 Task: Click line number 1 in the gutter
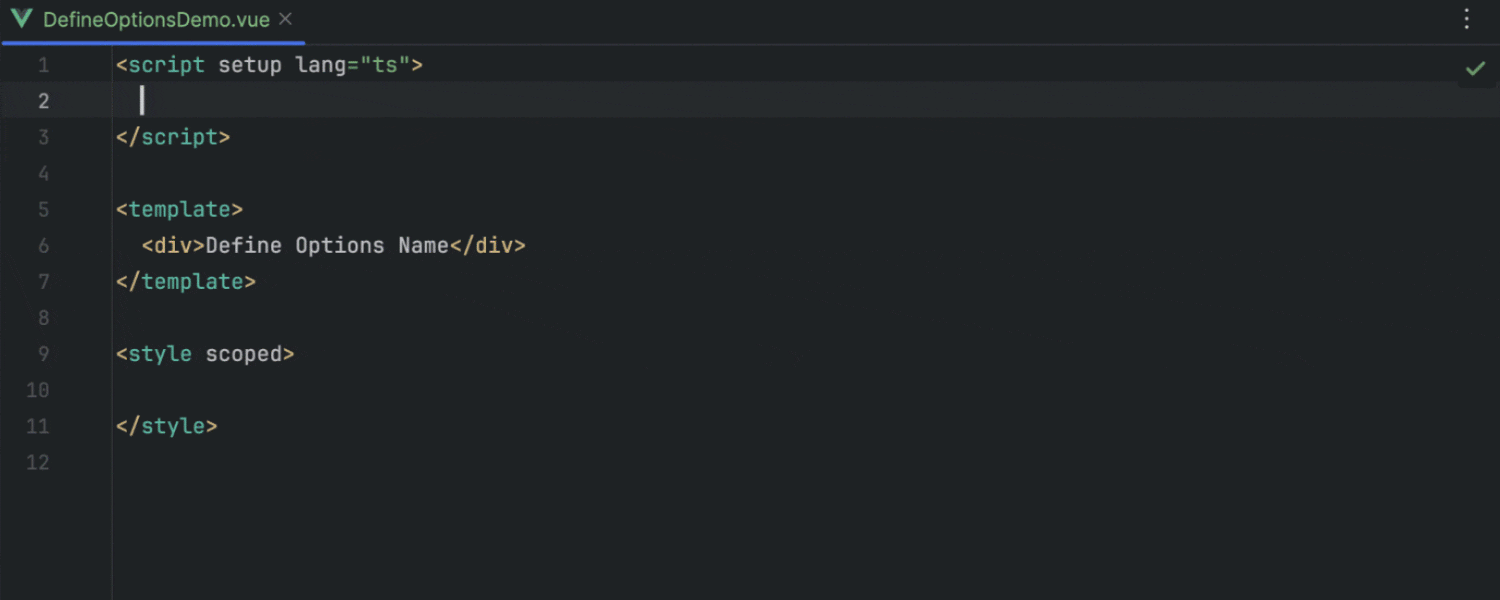(x=43, y=66)
